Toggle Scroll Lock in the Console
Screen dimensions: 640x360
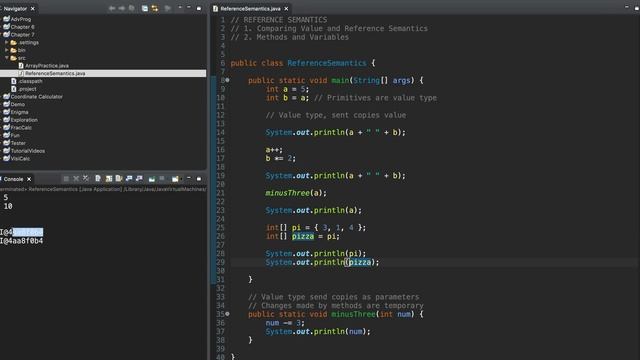(109, 179)
